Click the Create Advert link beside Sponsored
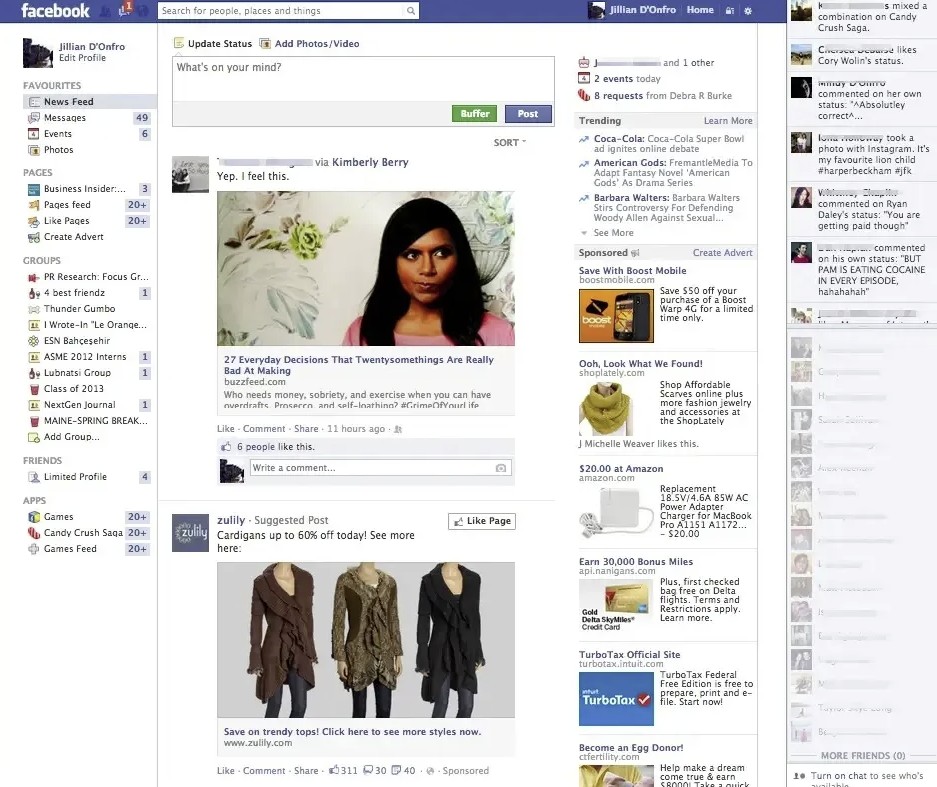The height and width of the screenshot is (787, 937). pyautogui.click(x=722, y=253)
